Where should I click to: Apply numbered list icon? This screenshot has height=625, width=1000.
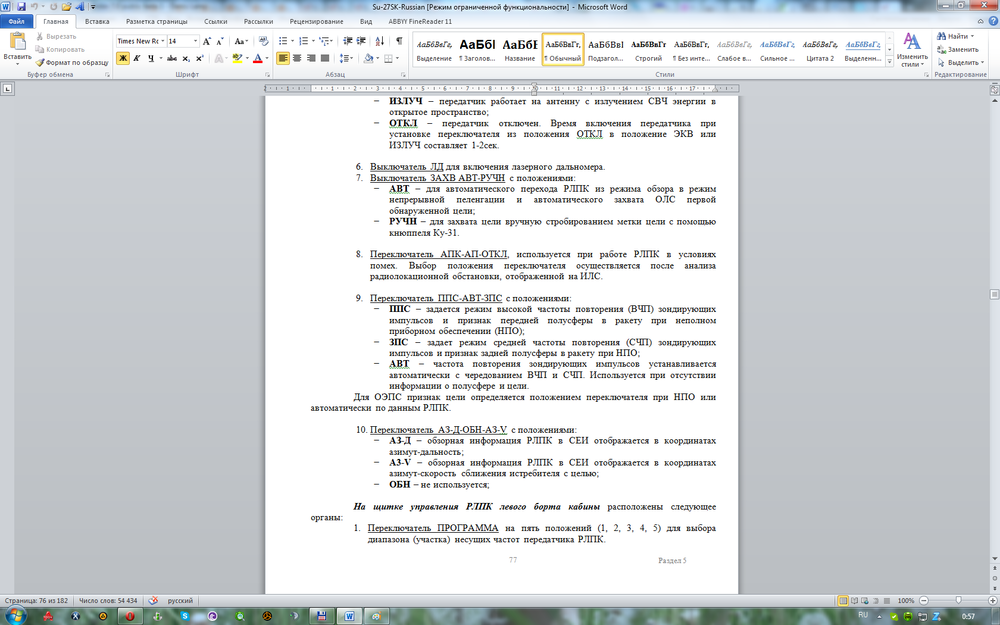pyautogui.click(x=304, y=41)
